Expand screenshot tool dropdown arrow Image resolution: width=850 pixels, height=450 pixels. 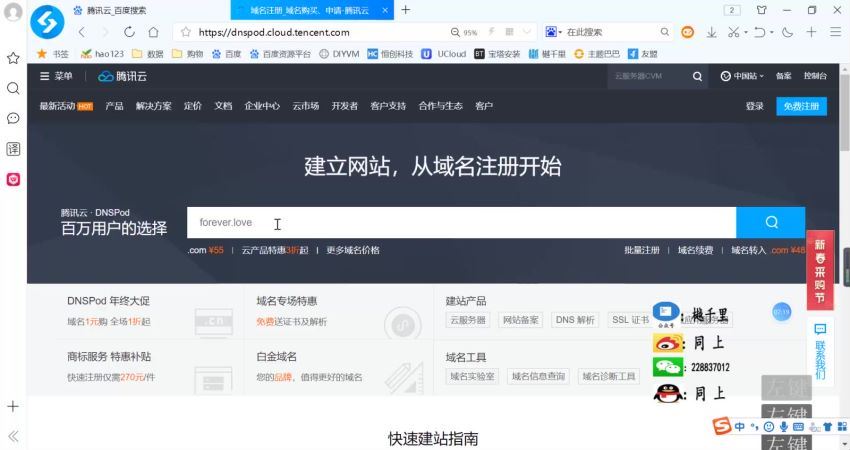(x=746, y=33)
